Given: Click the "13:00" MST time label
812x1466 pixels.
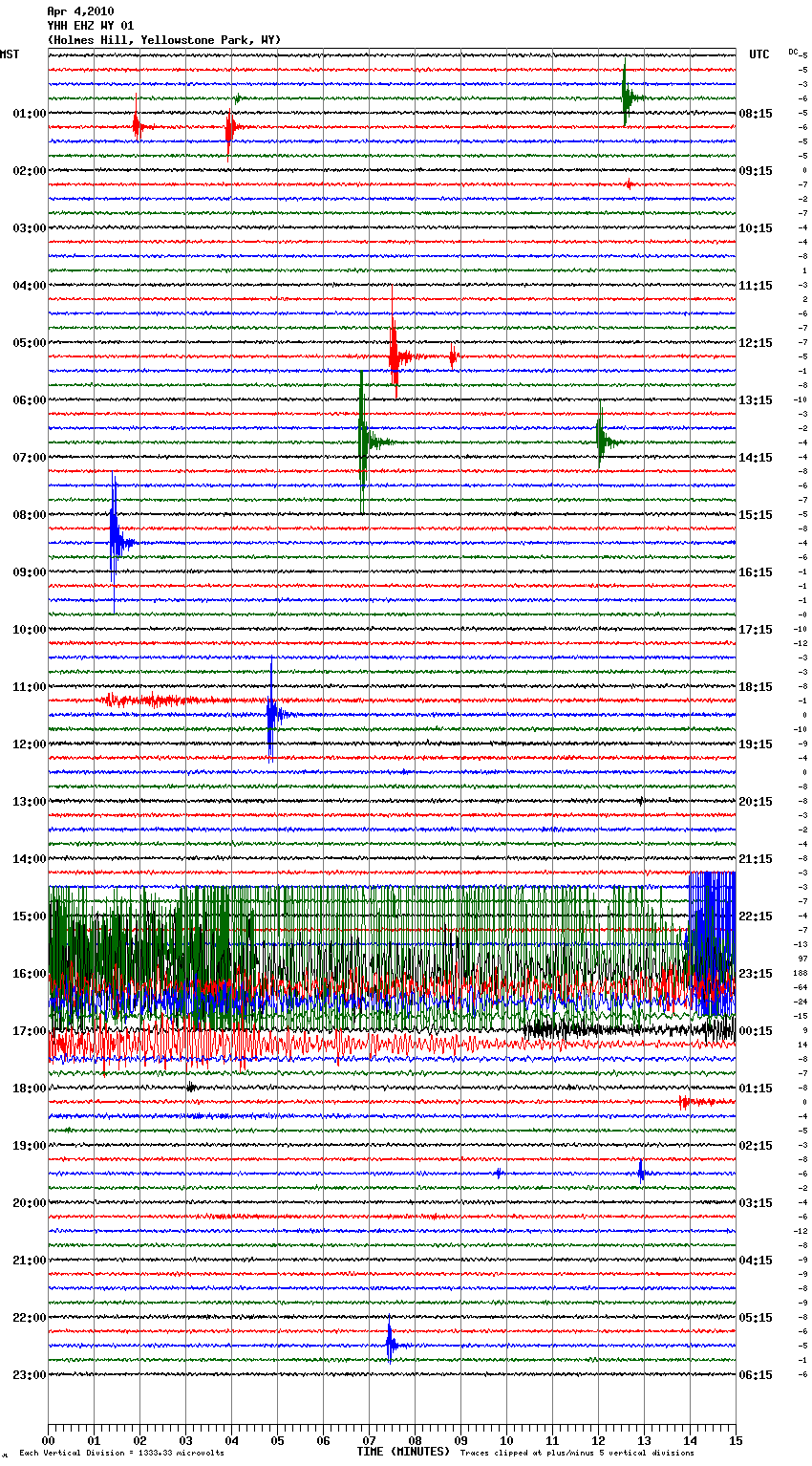Looking at the screenshot, I should click(x=30, y=802).
